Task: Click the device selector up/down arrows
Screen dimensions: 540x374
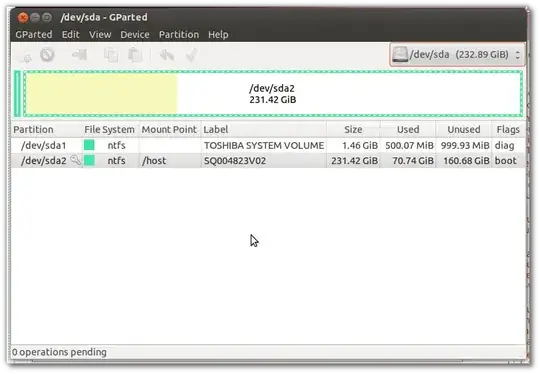Action: point(517,54)
